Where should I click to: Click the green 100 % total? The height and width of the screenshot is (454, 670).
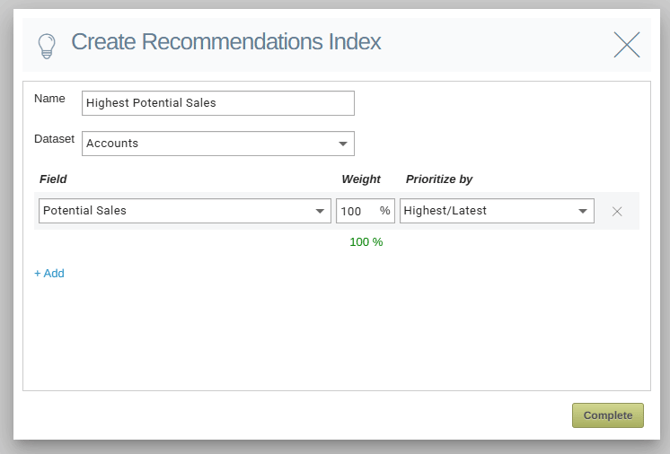pos(366,242)
